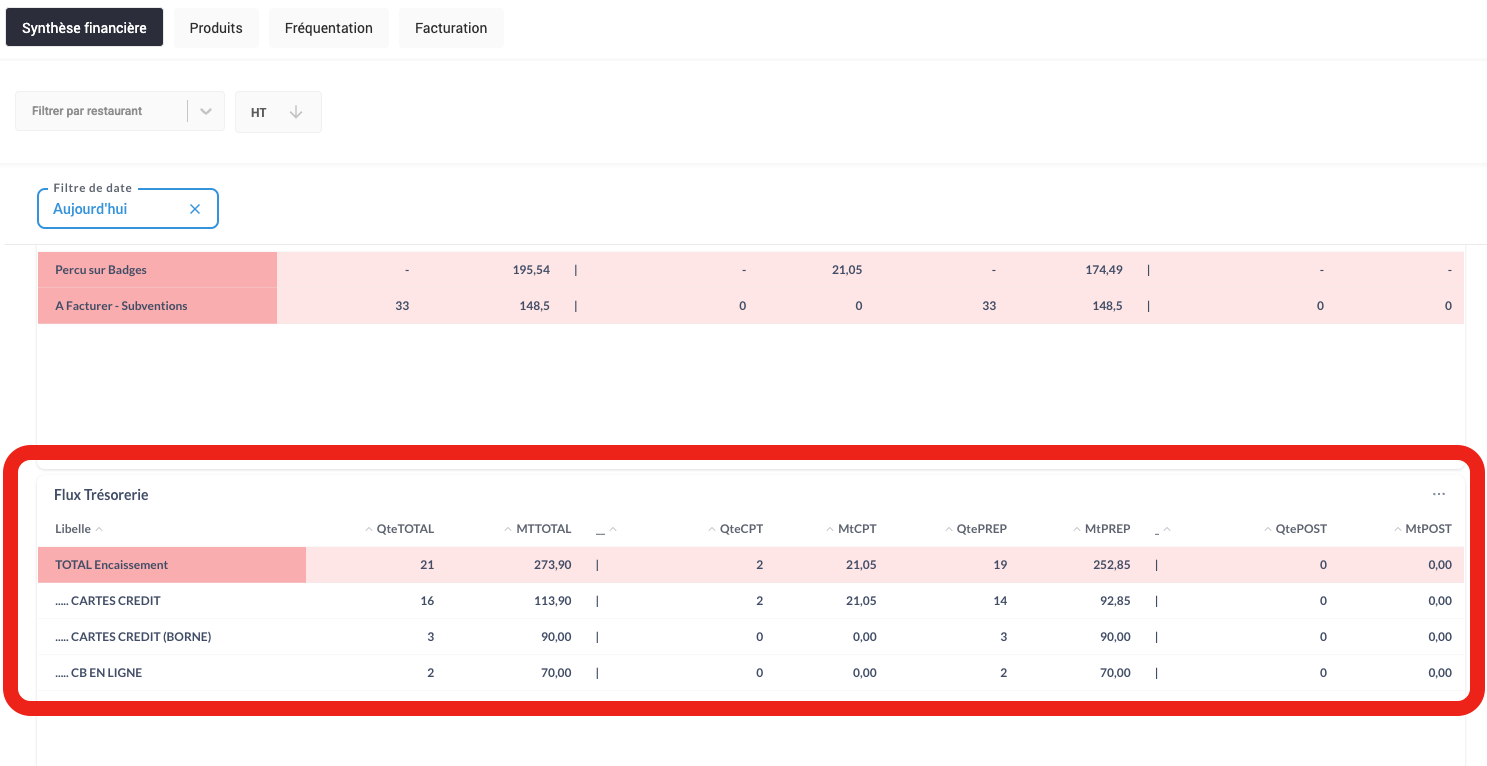Toggle the HT price mode
This screenshot has width=1487, height=766.
pos(259,112)
